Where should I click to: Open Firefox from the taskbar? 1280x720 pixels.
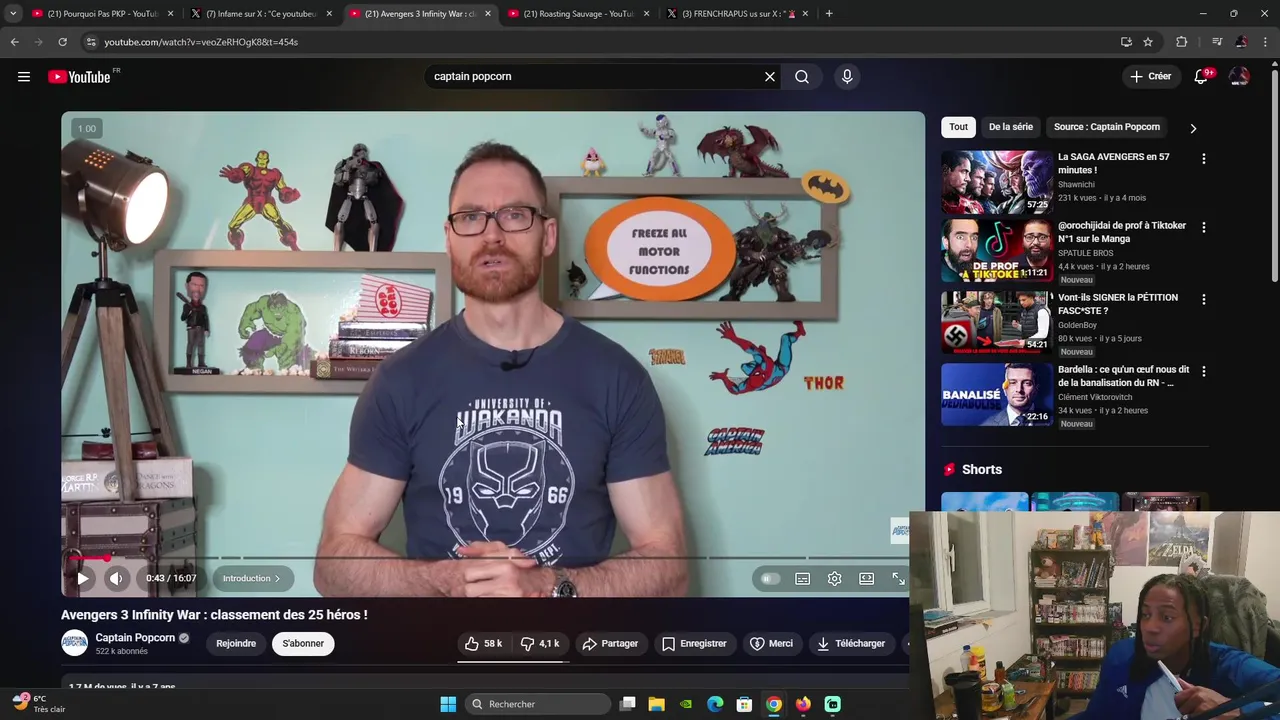(803, 704)
